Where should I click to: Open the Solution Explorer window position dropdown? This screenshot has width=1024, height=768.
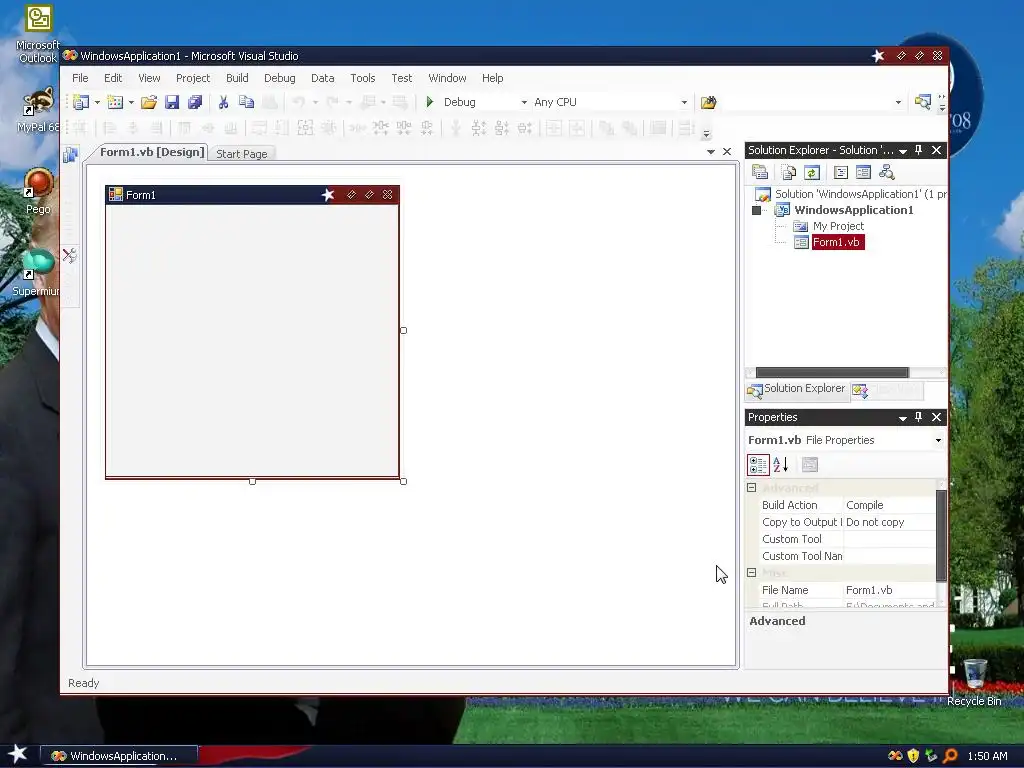(903, 151)
